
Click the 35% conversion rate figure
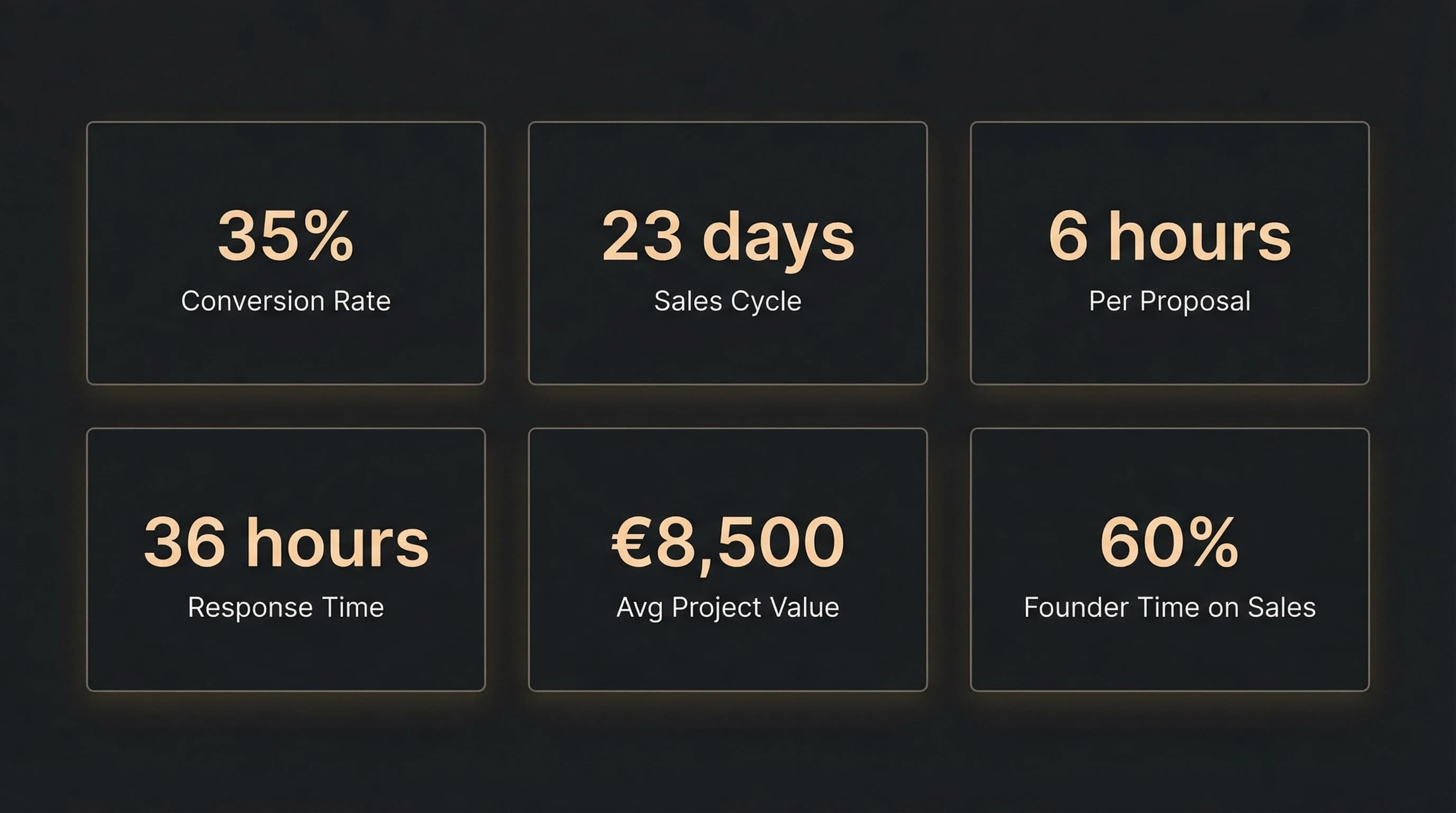(286, 236)
